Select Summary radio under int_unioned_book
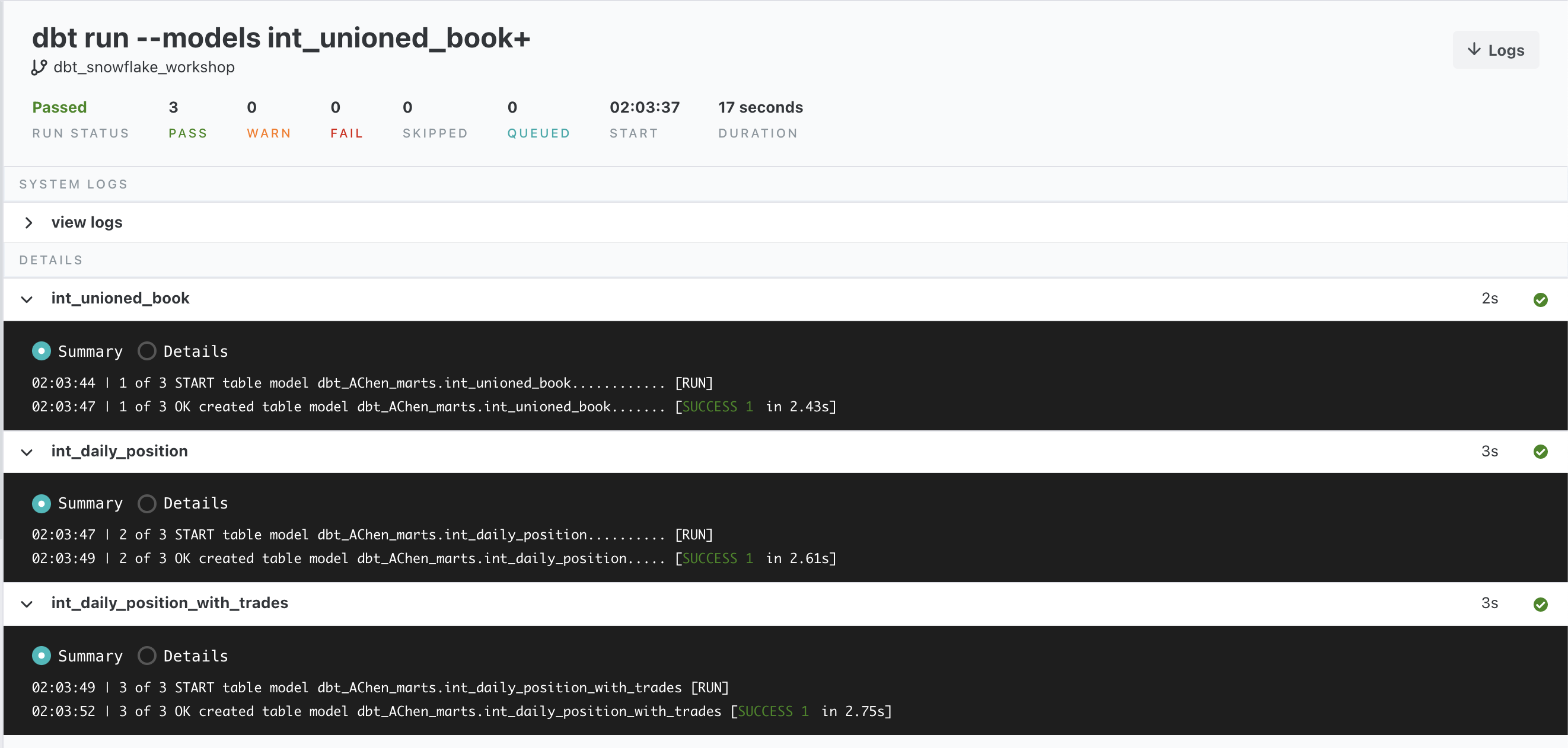The width and height of the screenshot is (1568, 748). pos(42,351)
